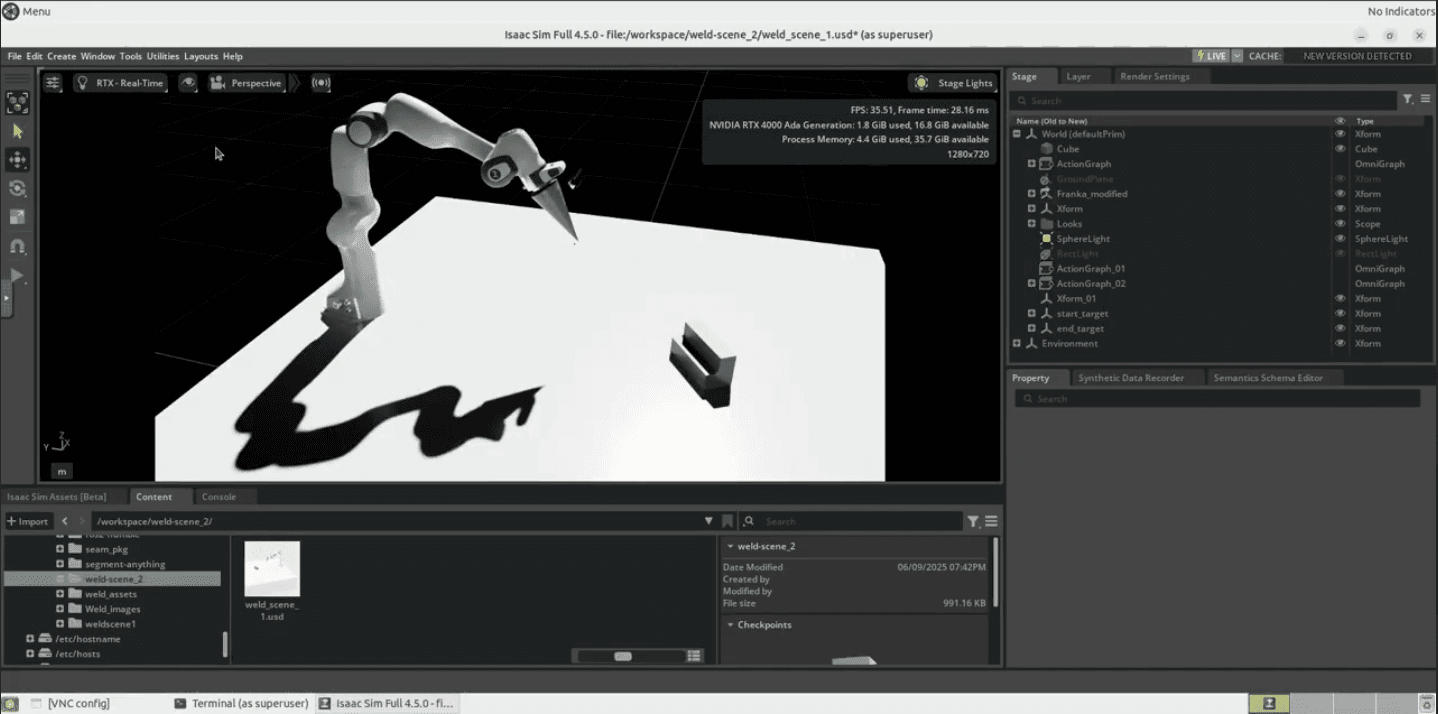Switch content browser to list view
1438x714 pixels.
click(x=694, y=656)
